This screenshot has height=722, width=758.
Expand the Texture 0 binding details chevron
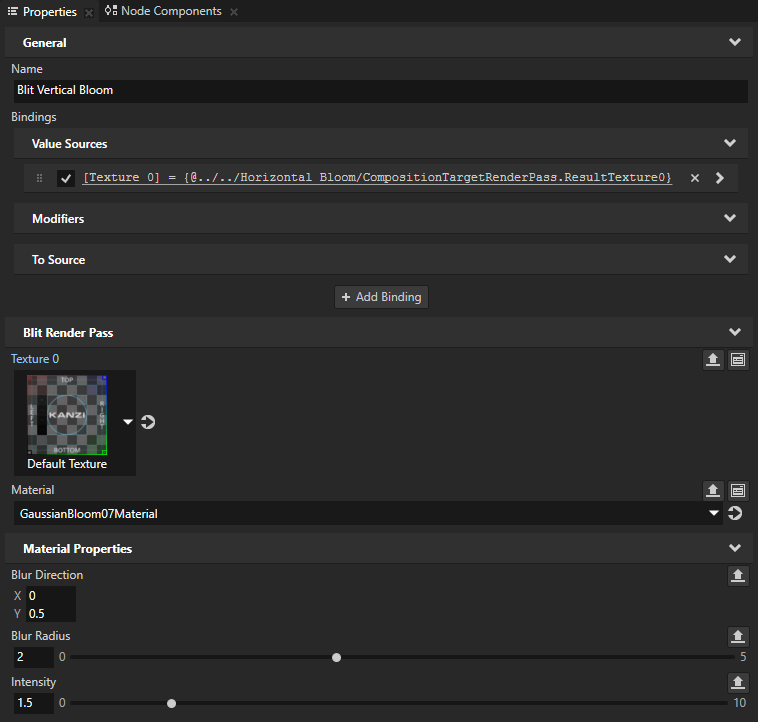click(x=720, y=178)
